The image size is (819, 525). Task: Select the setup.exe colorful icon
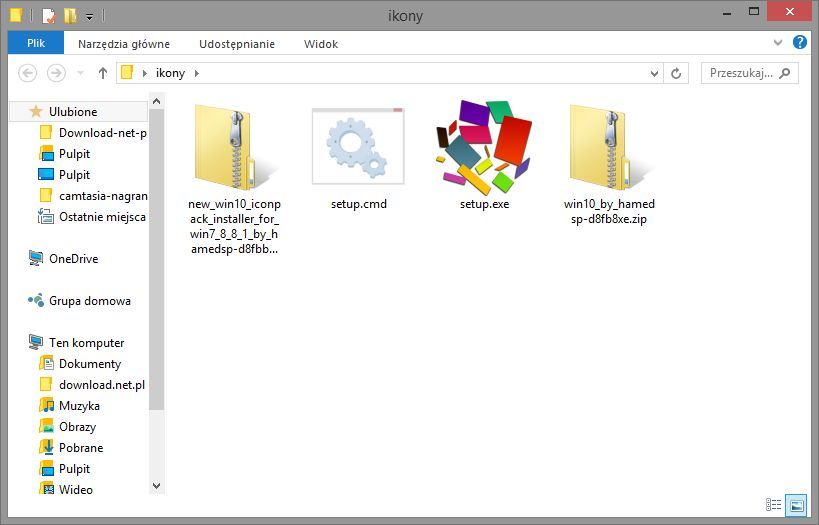[484, 147]
